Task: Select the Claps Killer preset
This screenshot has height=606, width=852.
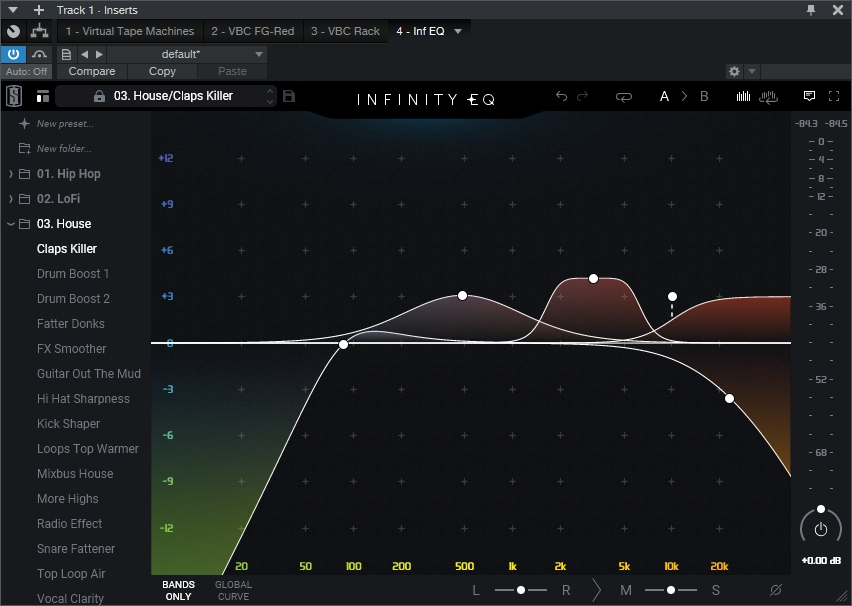Action: click(67, 249)
